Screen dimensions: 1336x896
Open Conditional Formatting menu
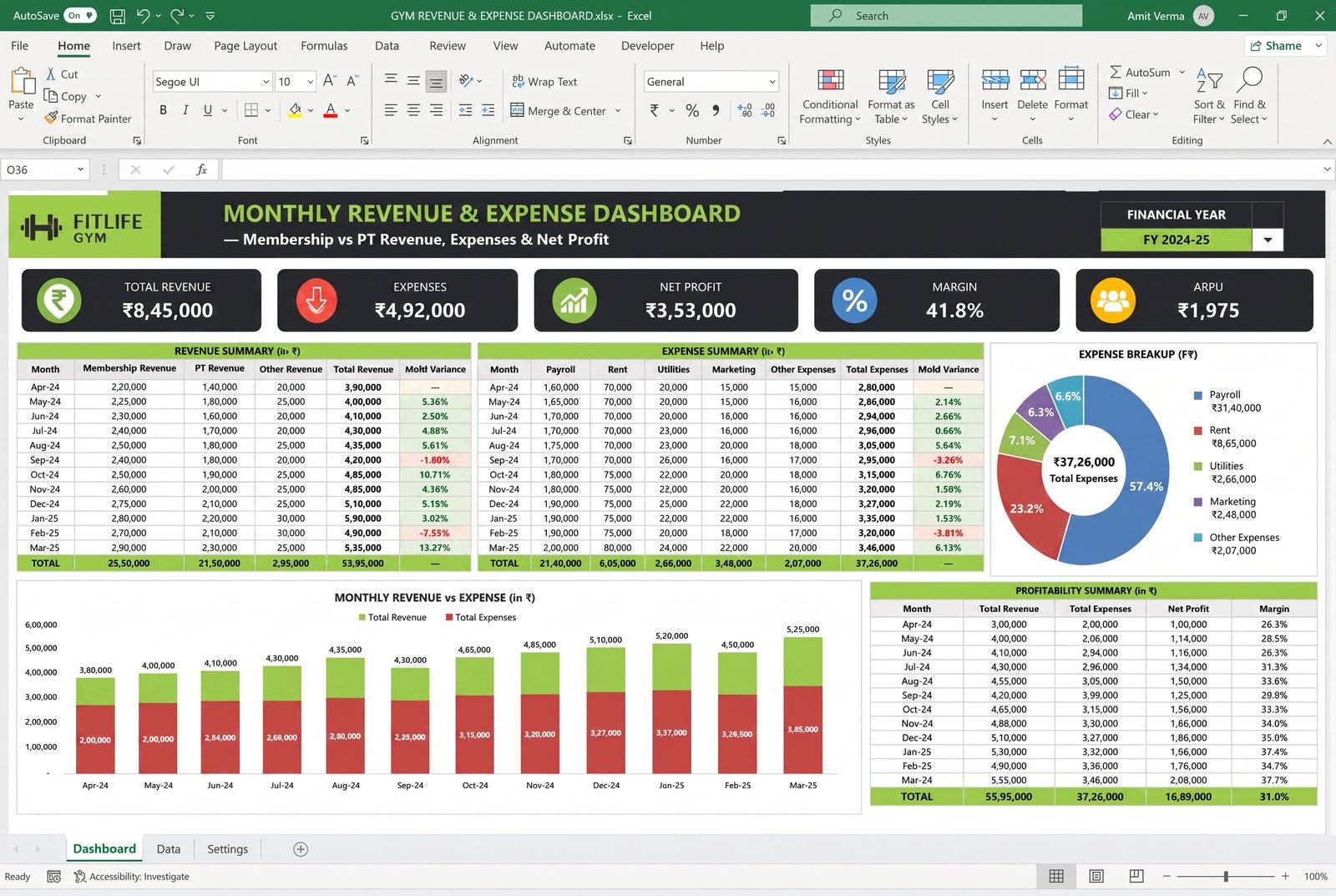[829, 97]
